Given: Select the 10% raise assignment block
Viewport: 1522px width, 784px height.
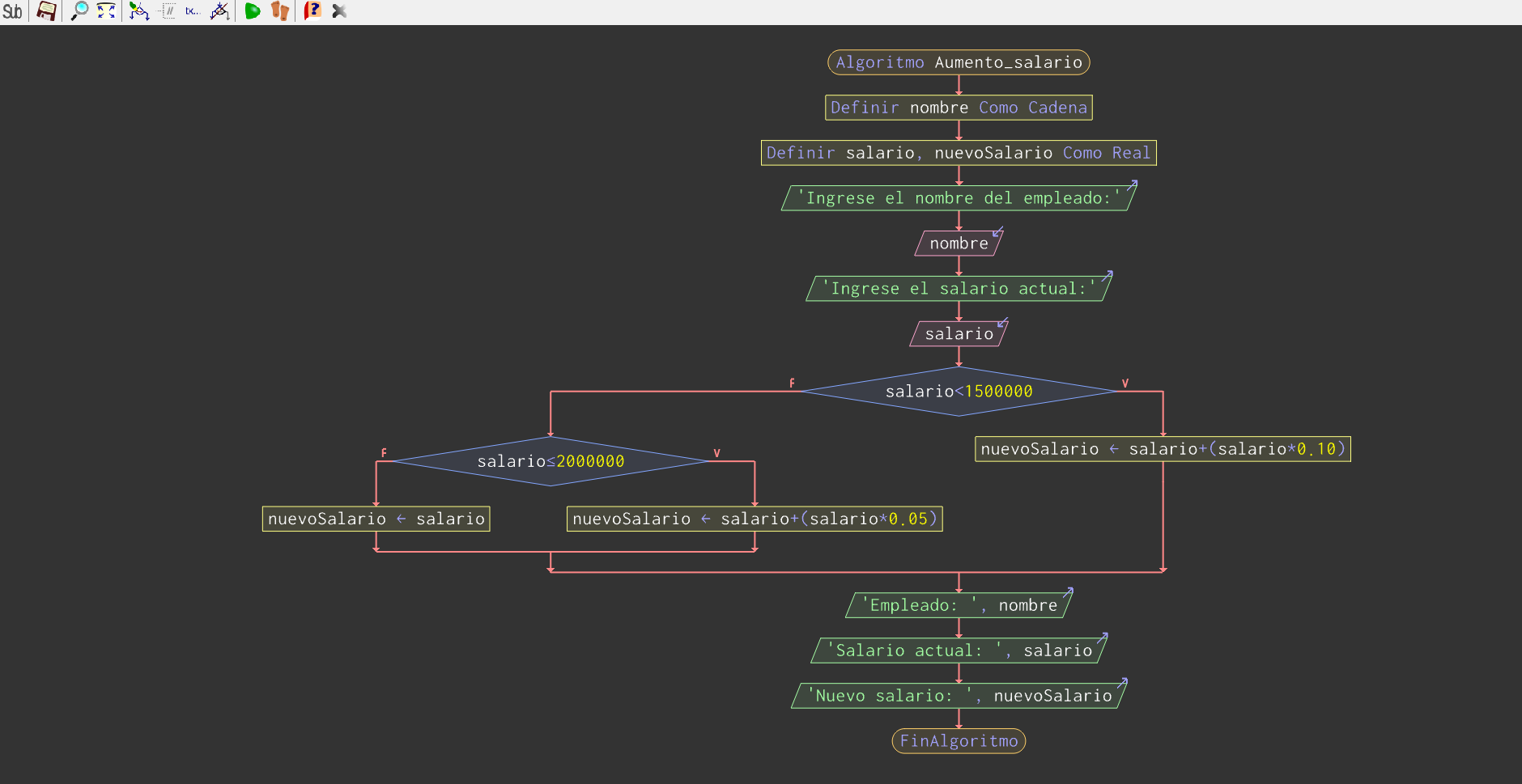Looking at the screenshot, I should coord(1163,449).
